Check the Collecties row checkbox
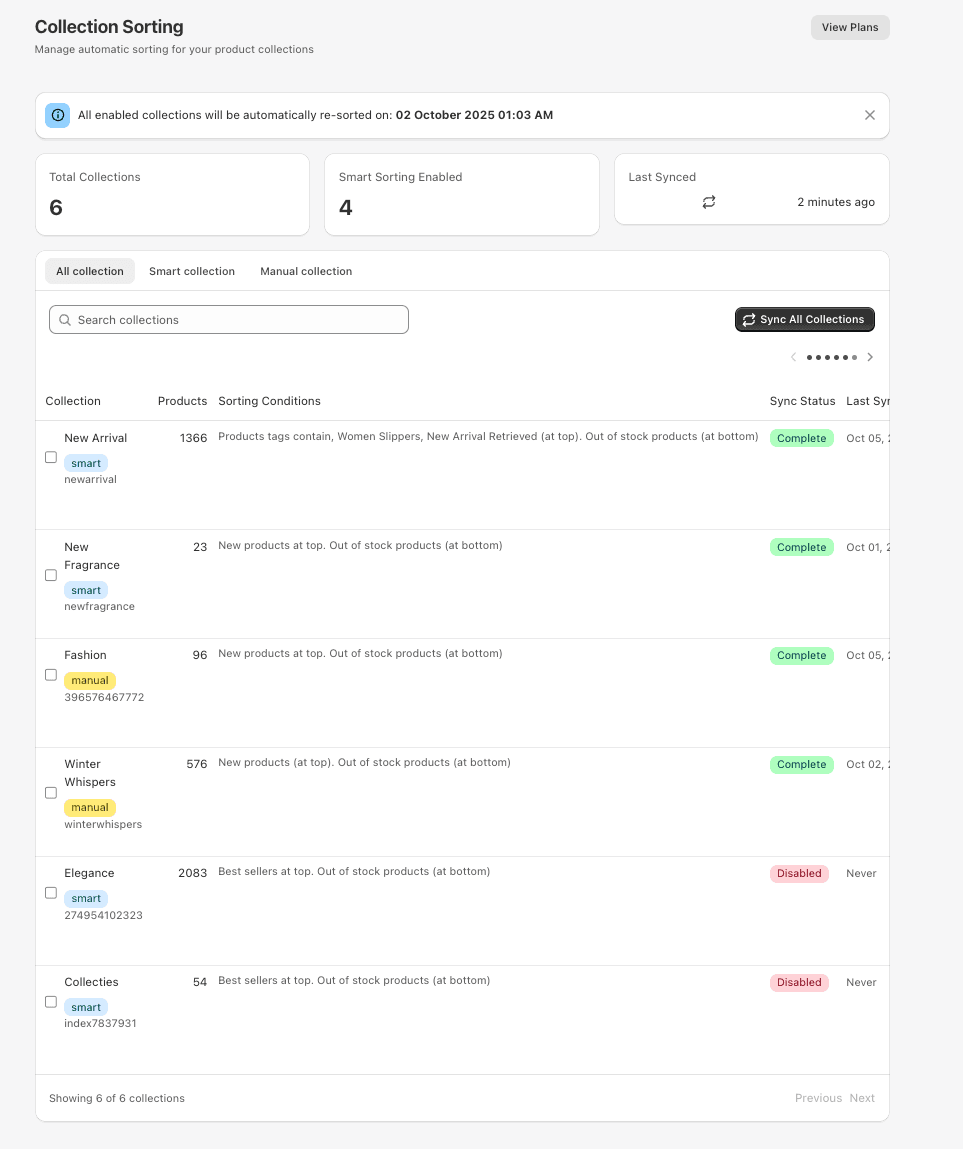This screenshot has width=963, height=1149. pos(50,1001)
